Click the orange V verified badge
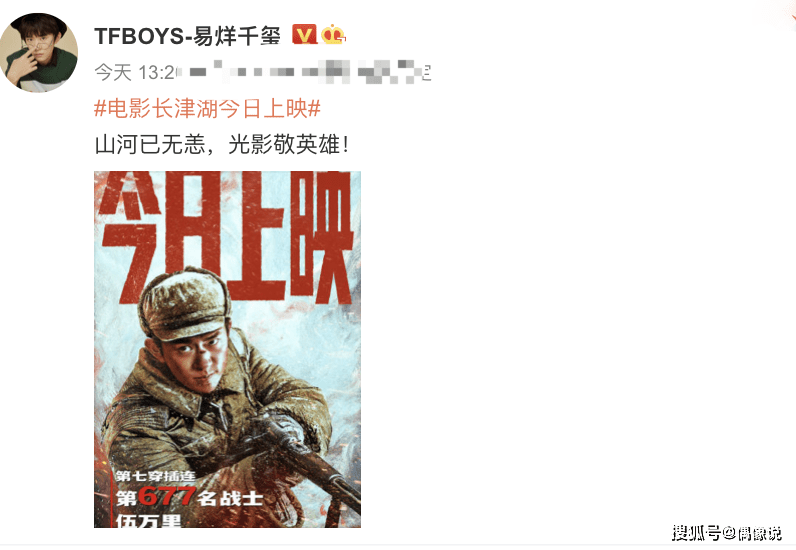The image size is (796, 550). pos(304,35)
